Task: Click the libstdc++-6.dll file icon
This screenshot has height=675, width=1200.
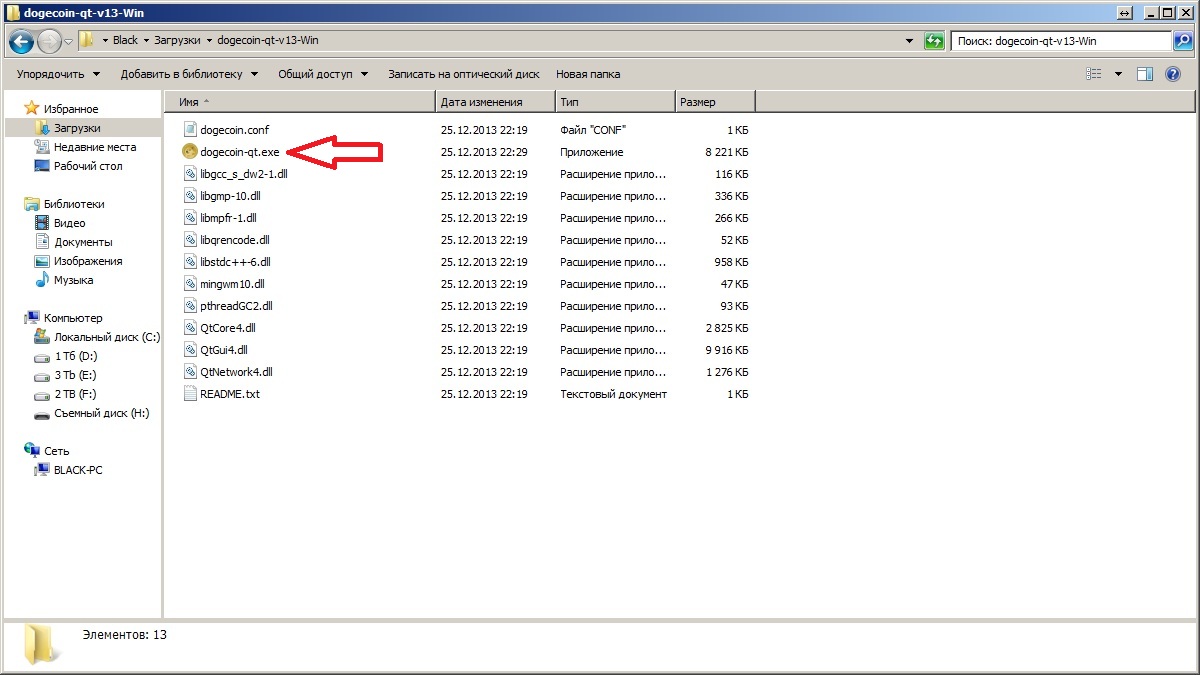Action: (x=191, y=262)
